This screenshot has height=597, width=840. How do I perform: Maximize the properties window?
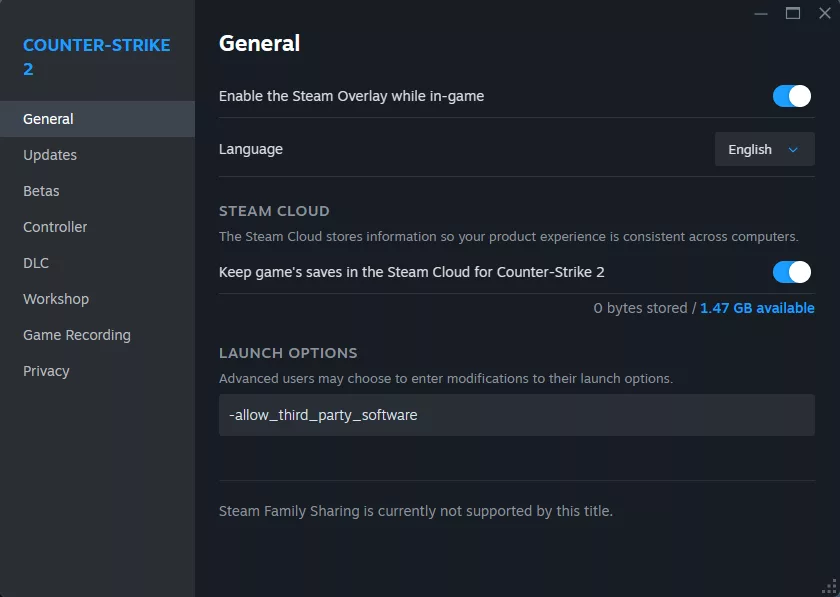coord(793,13)
